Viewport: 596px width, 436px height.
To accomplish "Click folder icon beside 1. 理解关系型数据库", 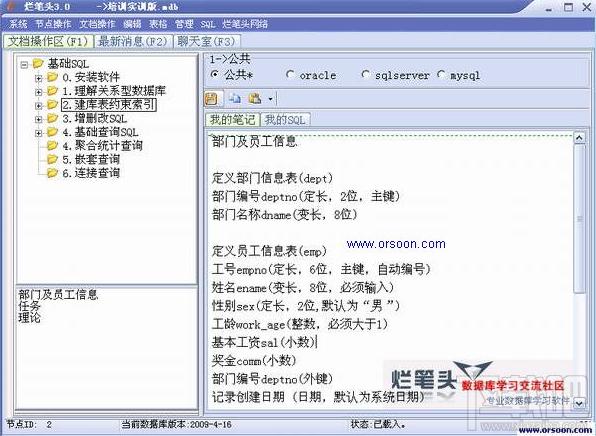I will click(52, 91).
